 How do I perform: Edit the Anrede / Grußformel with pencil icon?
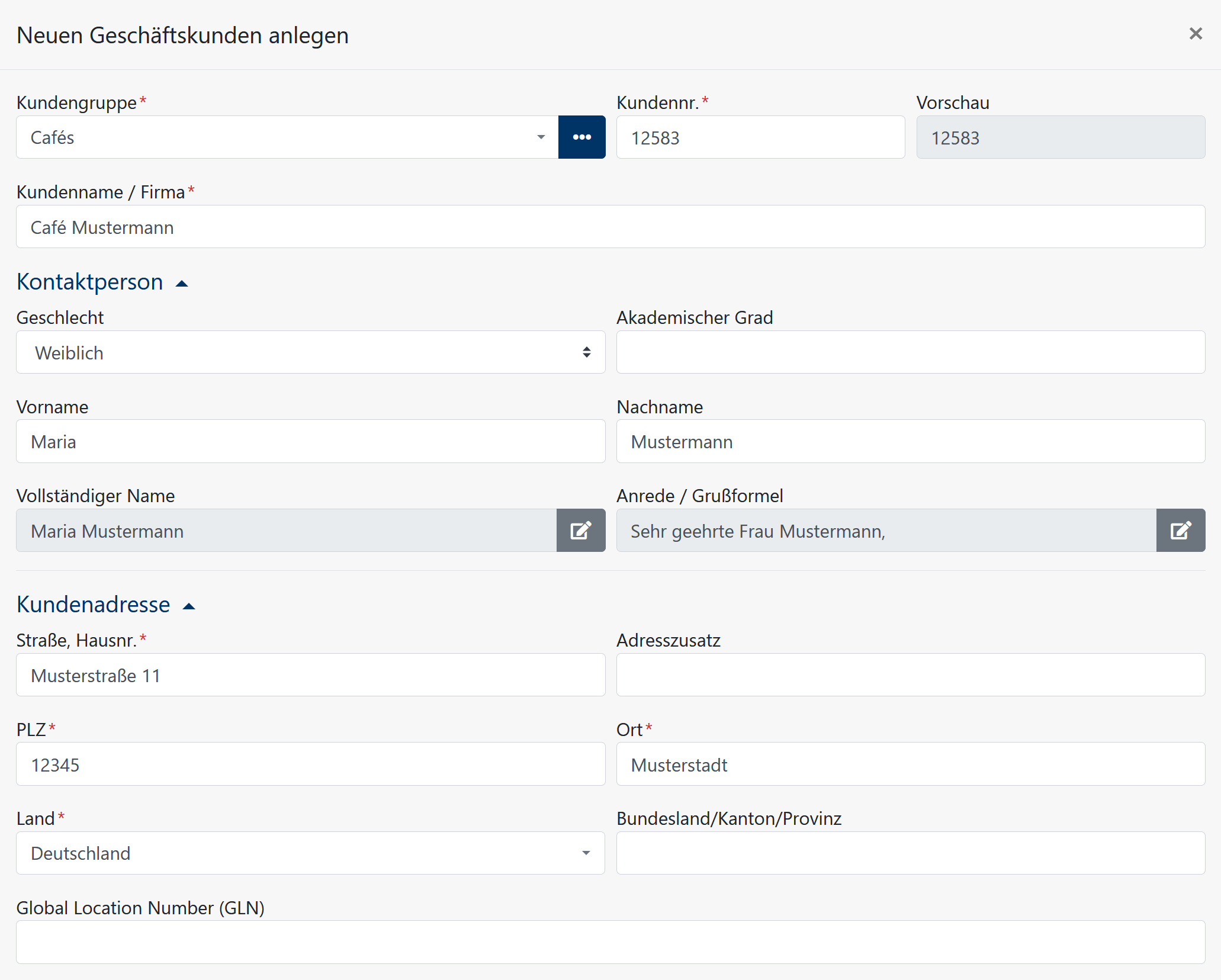pyautogui.click(x=1181, y=531)
